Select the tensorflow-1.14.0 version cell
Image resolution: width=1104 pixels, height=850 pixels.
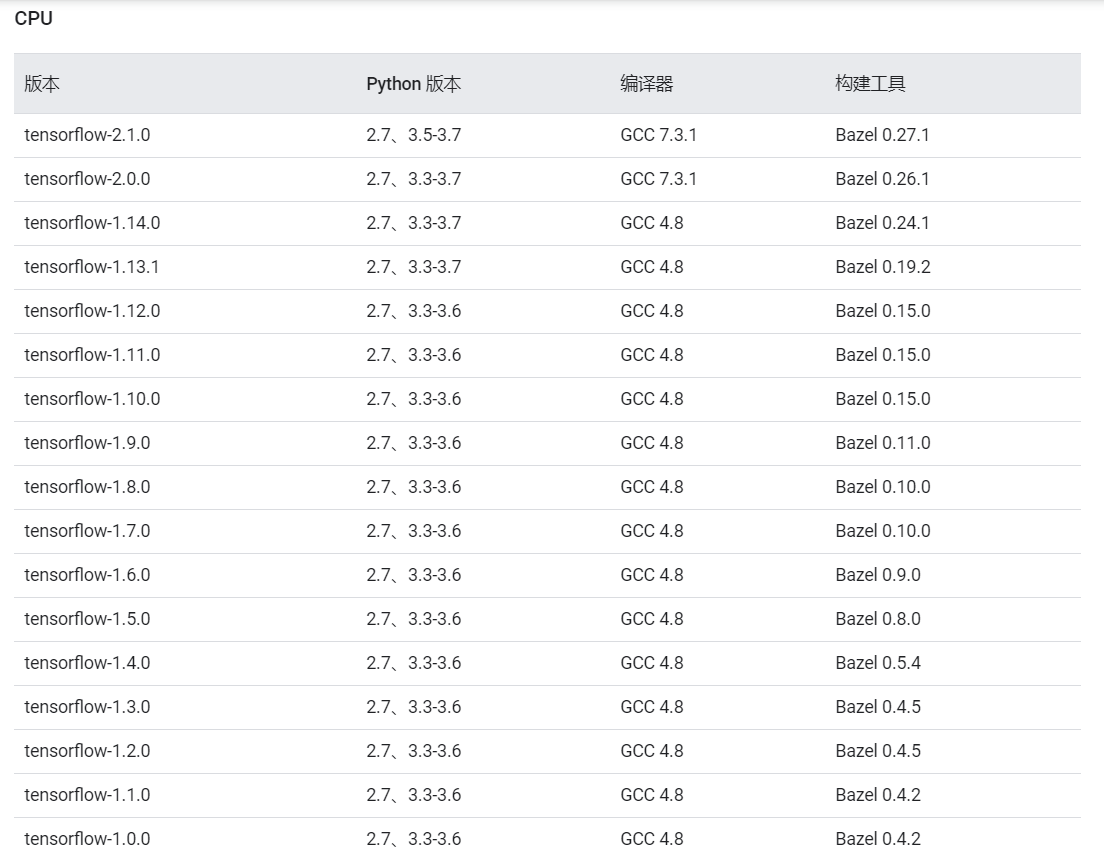[x=92, y=223]
